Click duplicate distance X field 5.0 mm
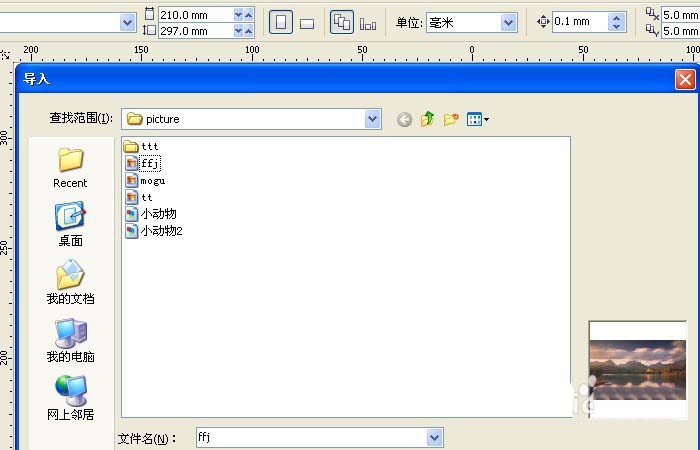 point(680,15)
